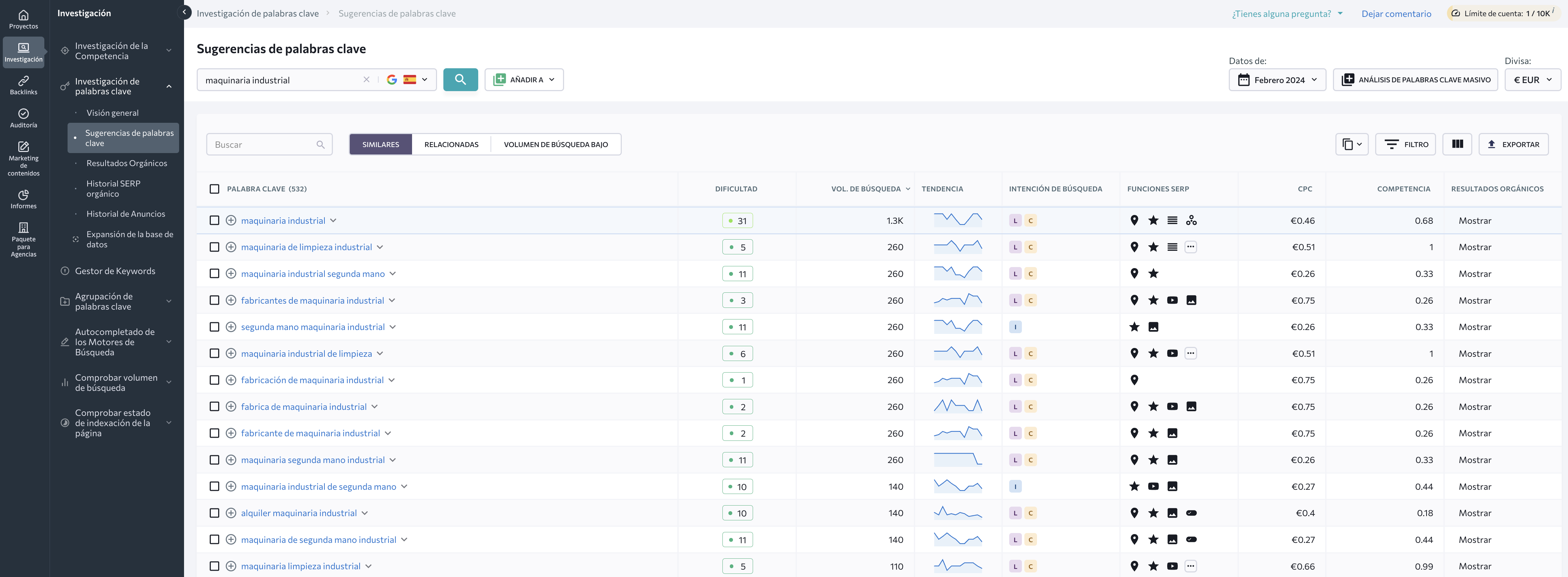Open the copy options dropdown

[x=1352, y=144]
